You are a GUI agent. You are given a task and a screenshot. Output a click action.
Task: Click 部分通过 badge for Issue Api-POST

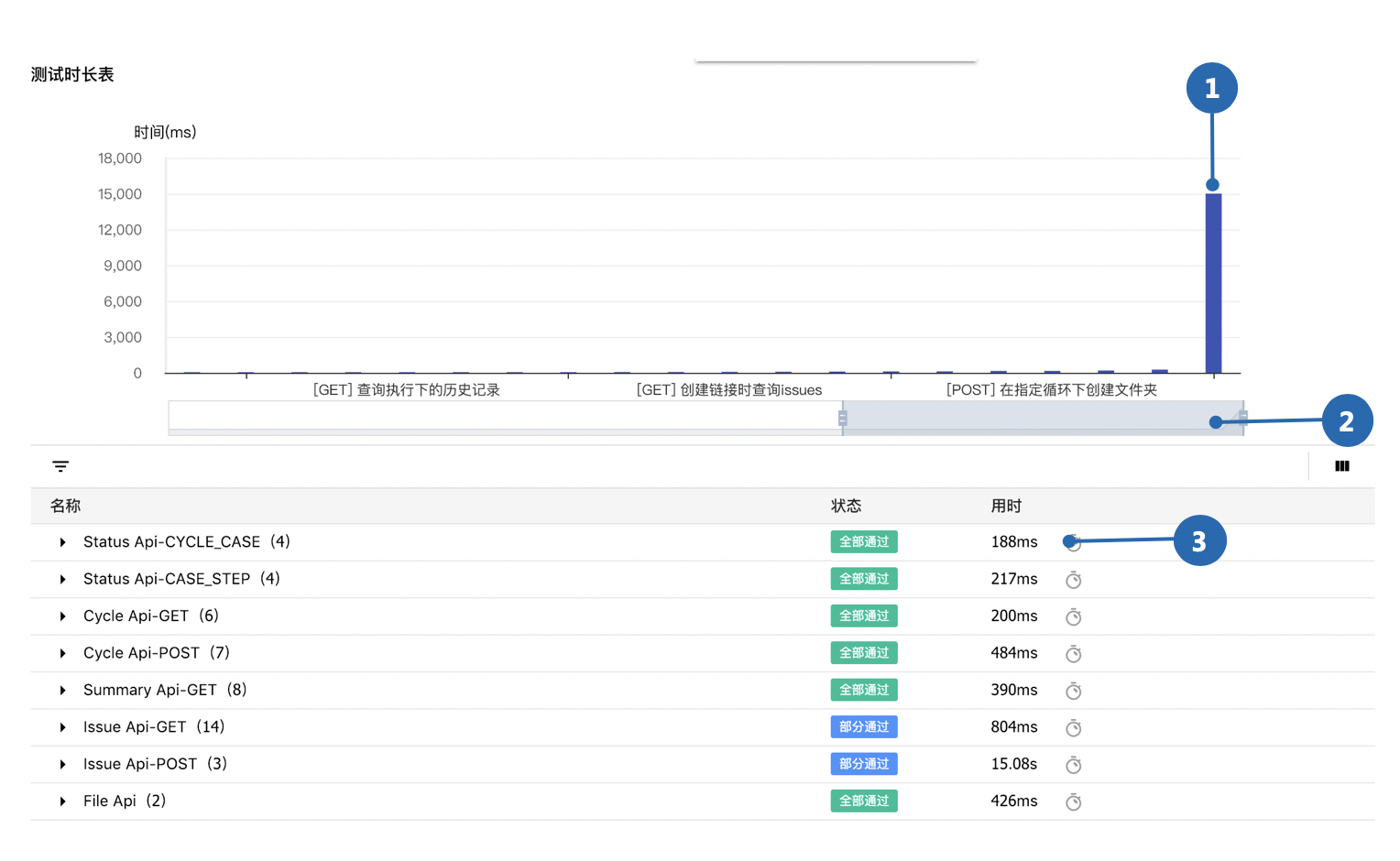pos(864,764)
